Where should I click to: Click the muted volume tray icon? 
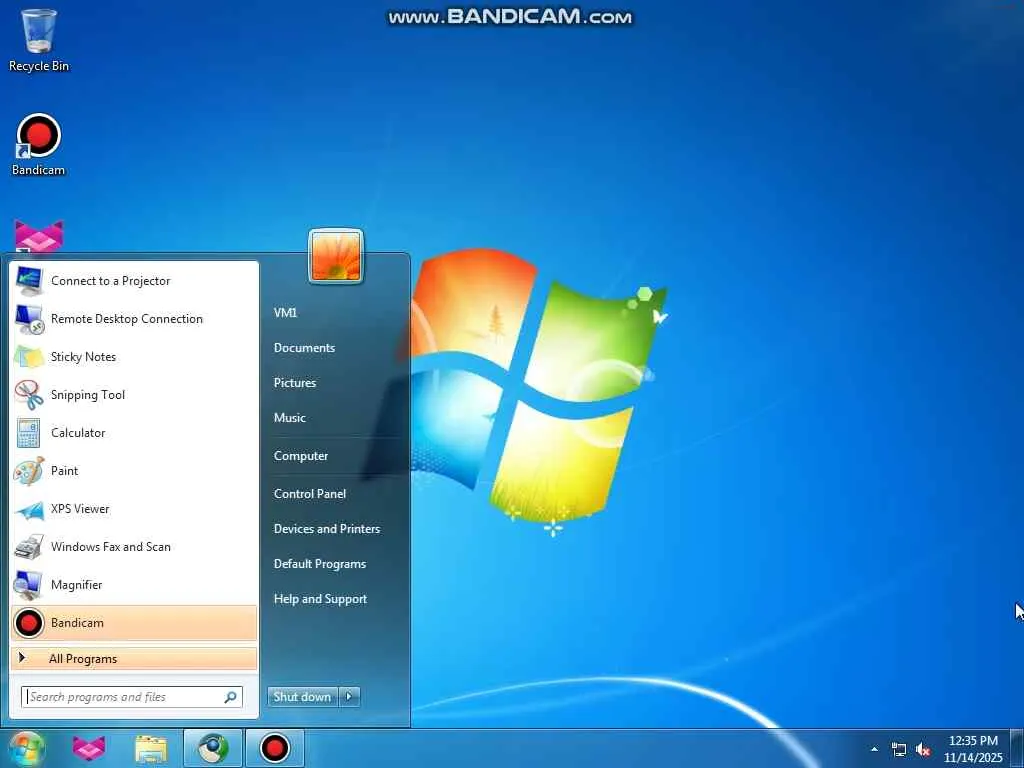[x=923, y=750]
